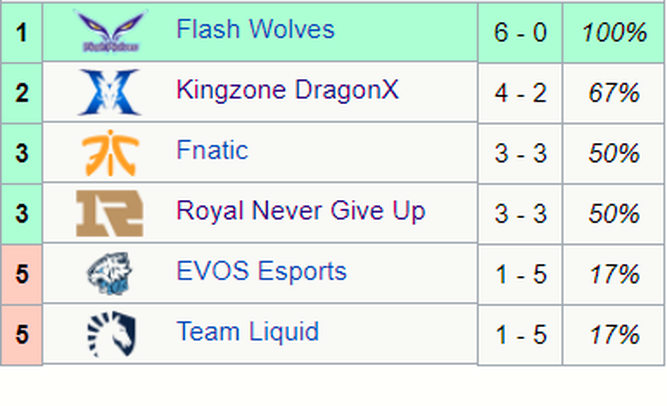The width and height of the screenshot is (667, 406).
Task: Follow the Royal Never Give Up link
Action: click(x=301, y=211)
